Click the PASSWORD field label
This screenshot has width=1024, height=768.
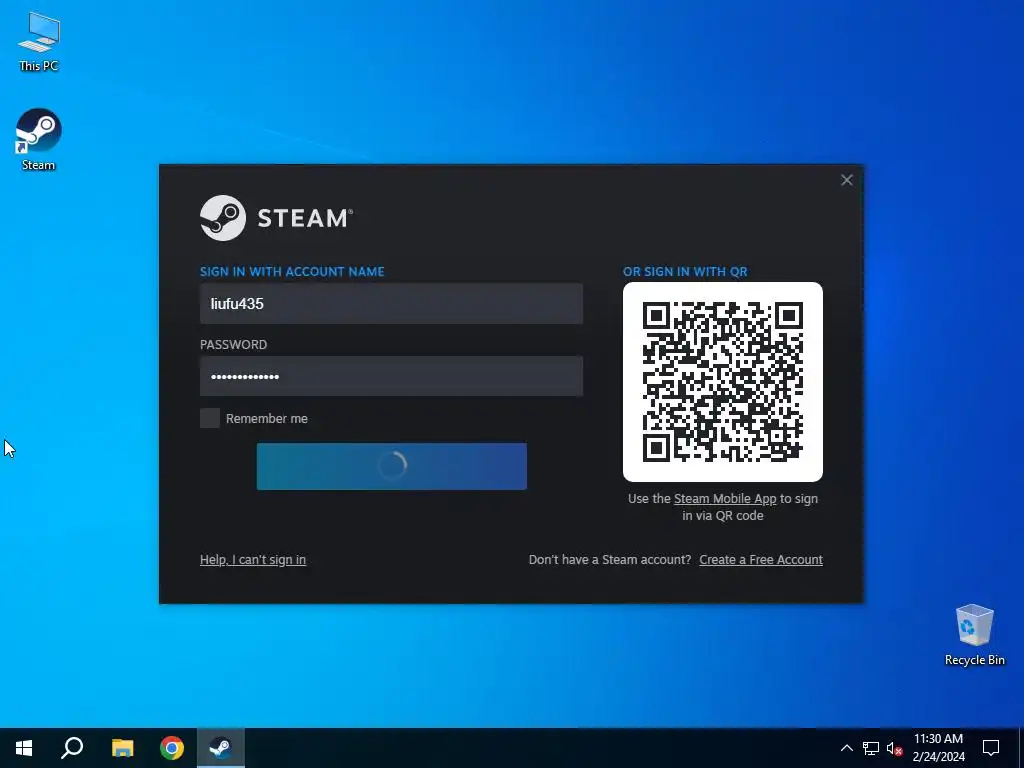pyautogui.click(x=233, y=345)
